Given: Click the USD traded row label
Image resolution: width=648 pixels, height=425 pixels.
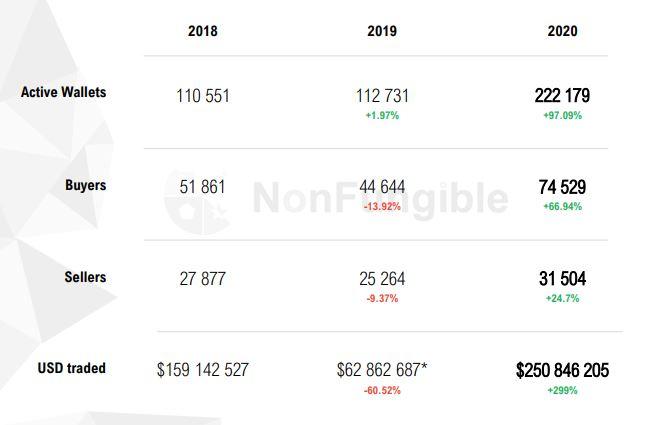Looking at the screenshot, I should coord(71,368).
